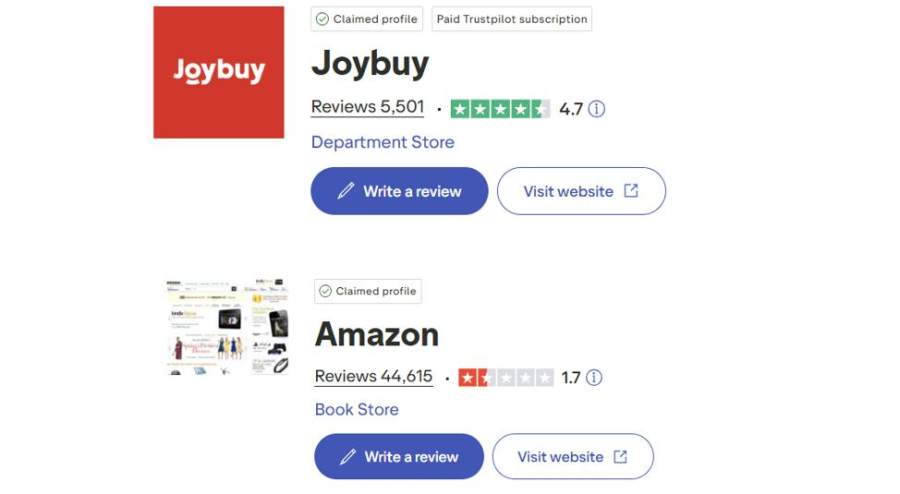
Task: Write a review for Joybuy
Action: pyautogui.click(x=399, y=191)
